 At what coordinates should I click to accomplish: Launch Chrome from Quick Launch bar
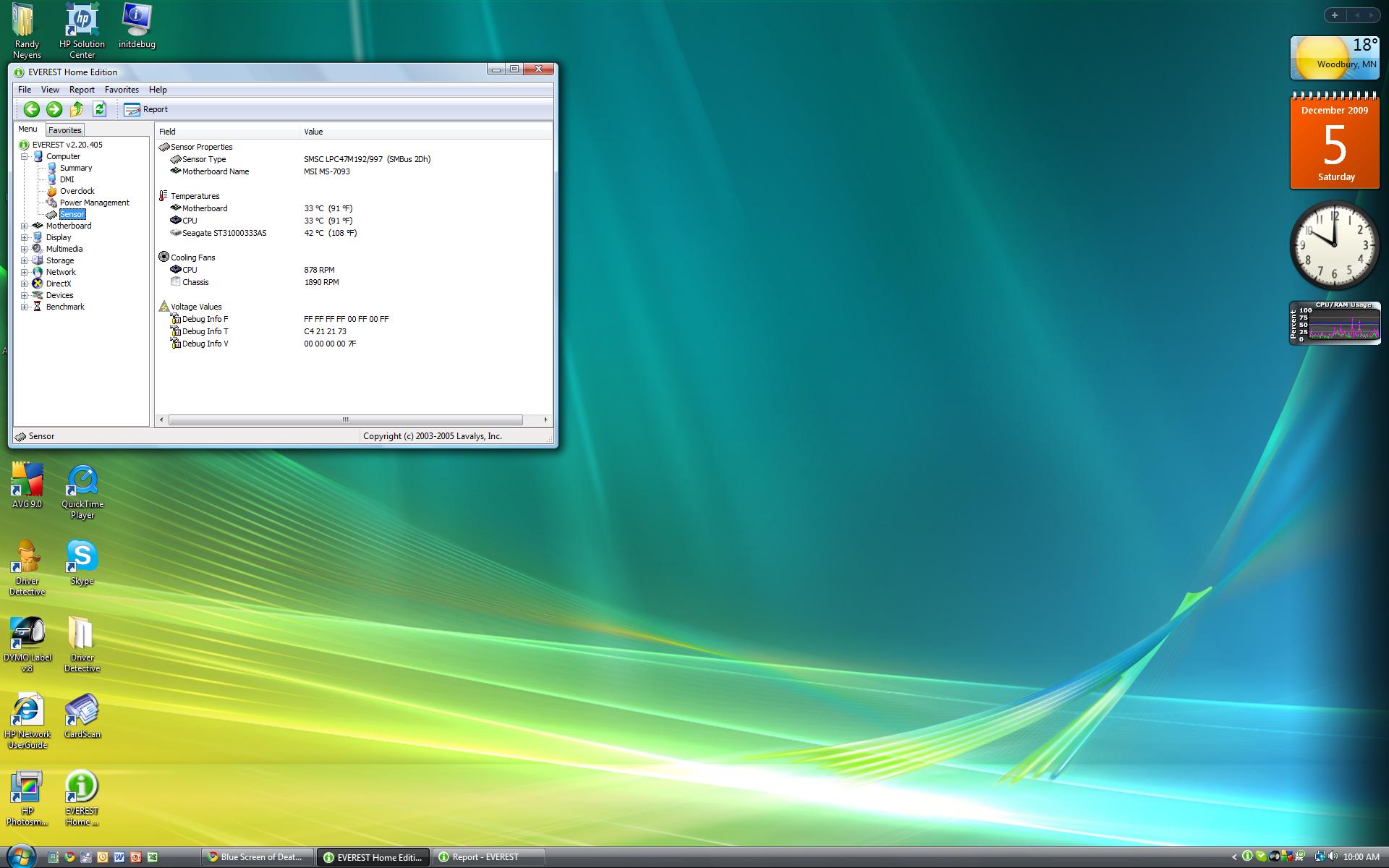pyautogui.click(x=69, y=857)
